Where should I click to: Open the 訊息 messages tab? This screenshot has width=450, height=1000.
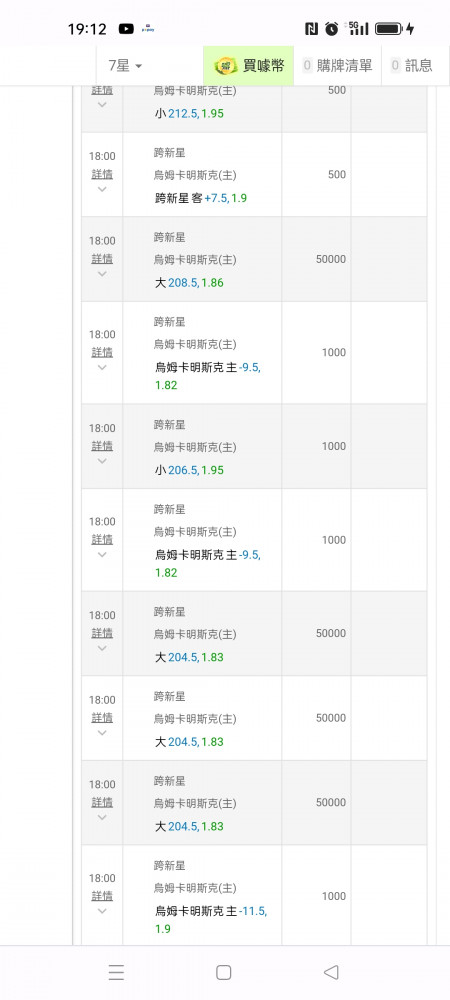pyautogui.click(x=411, y=65)
